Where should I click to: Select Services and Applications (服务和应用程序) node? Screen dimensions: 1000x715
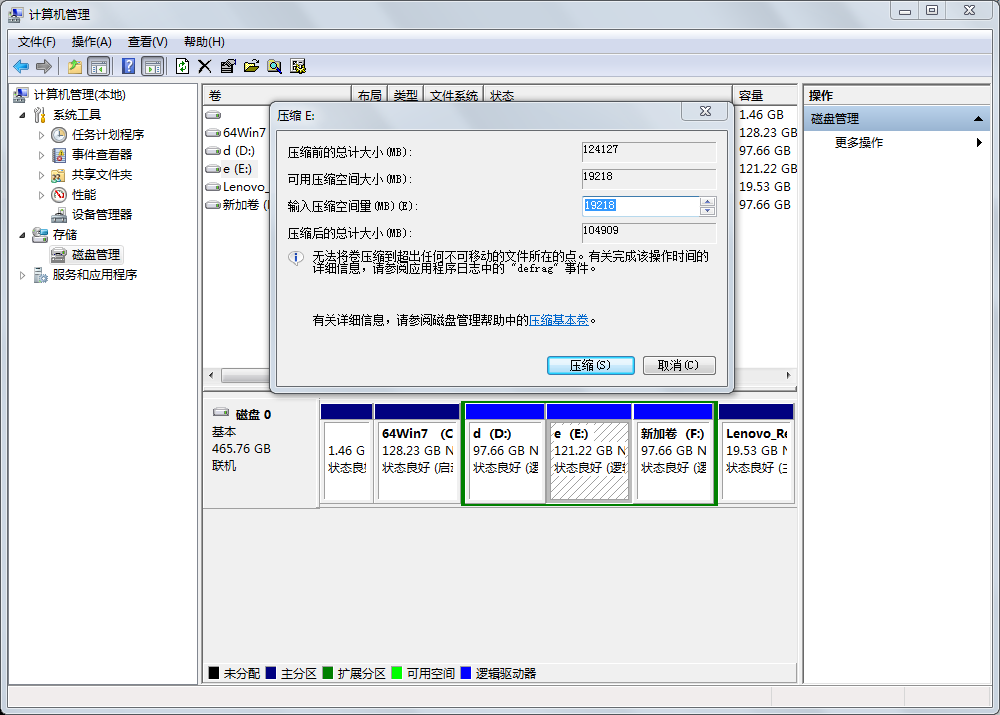click(94, 275)
